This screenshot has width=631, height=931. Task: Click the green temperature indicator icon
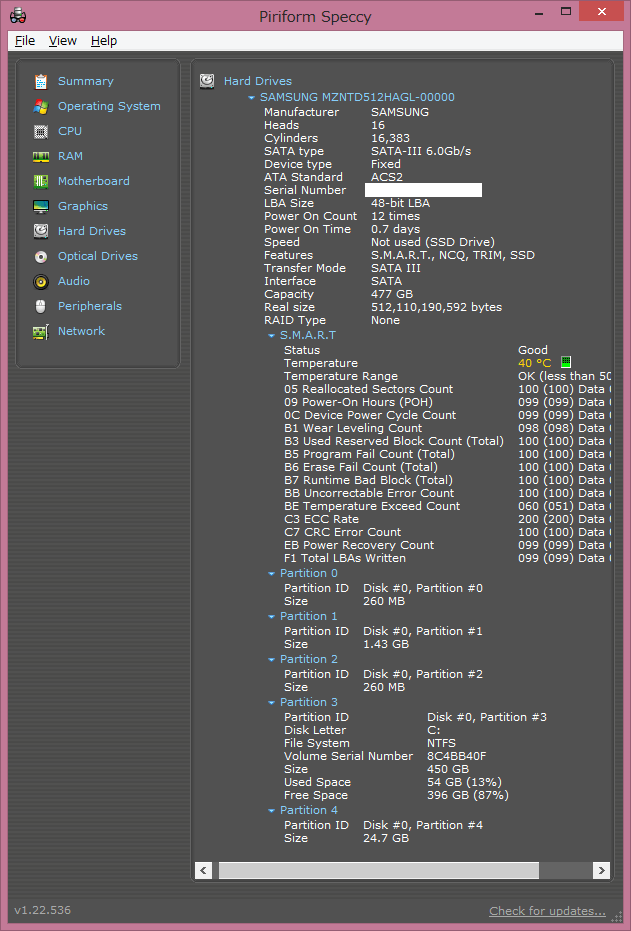pyautogui.click(x=566, y=362)
